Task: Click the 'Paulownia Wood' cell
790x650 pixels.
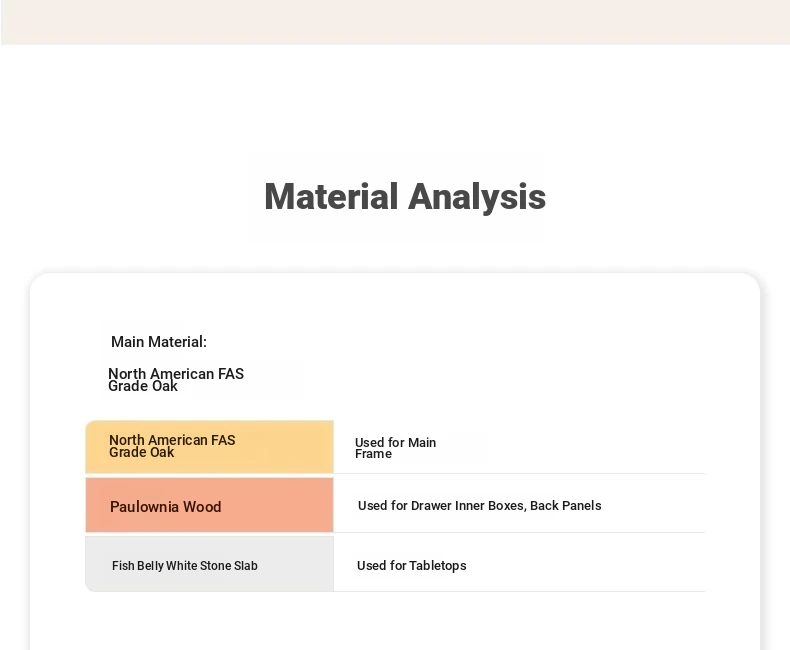Action: [x=210, y=505]
